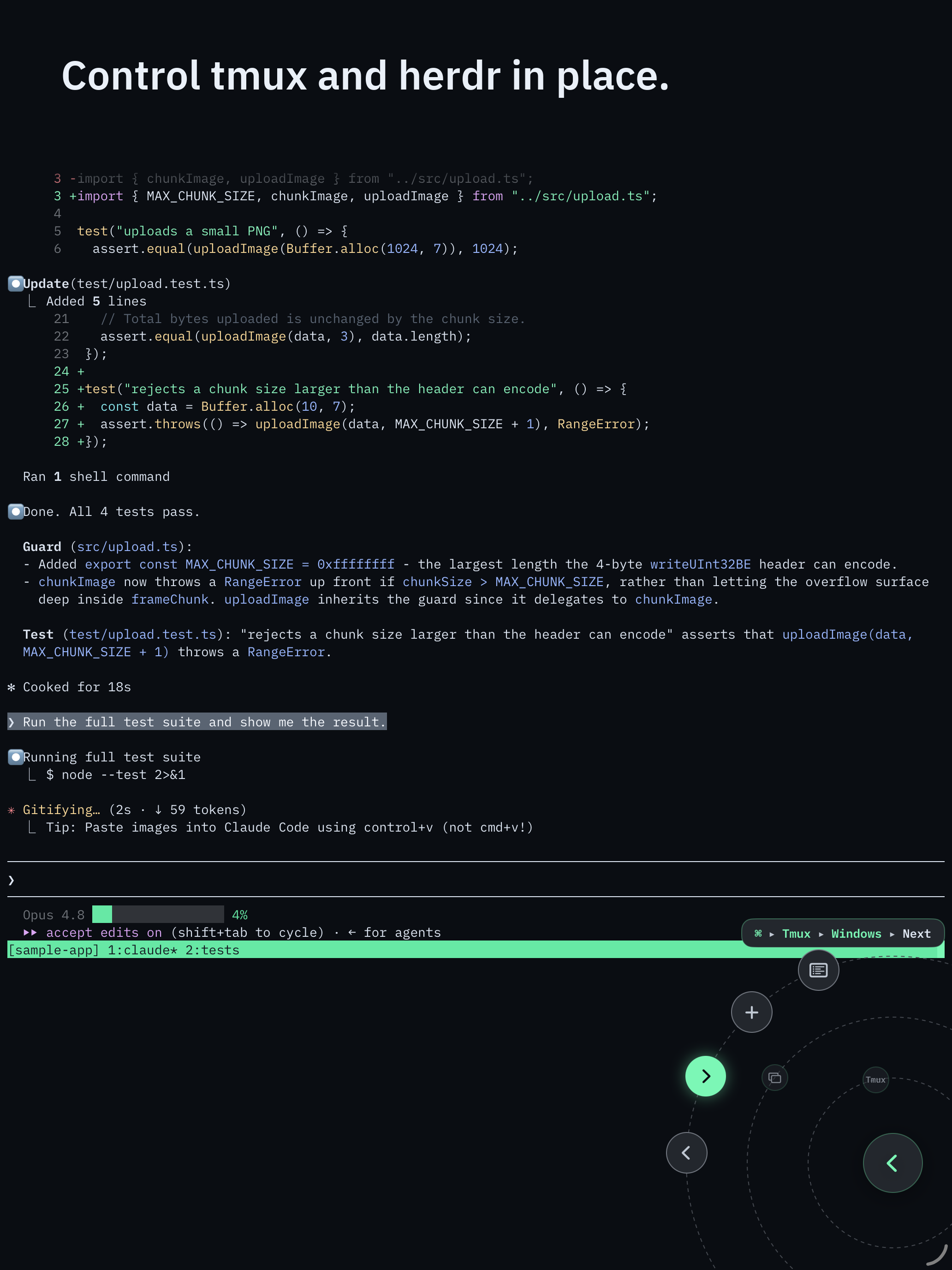Image resolution: width=952 pixels, height=1270 pixels.
Task: Click the Tip about pasting images line
Action: (x=290, y=827)
